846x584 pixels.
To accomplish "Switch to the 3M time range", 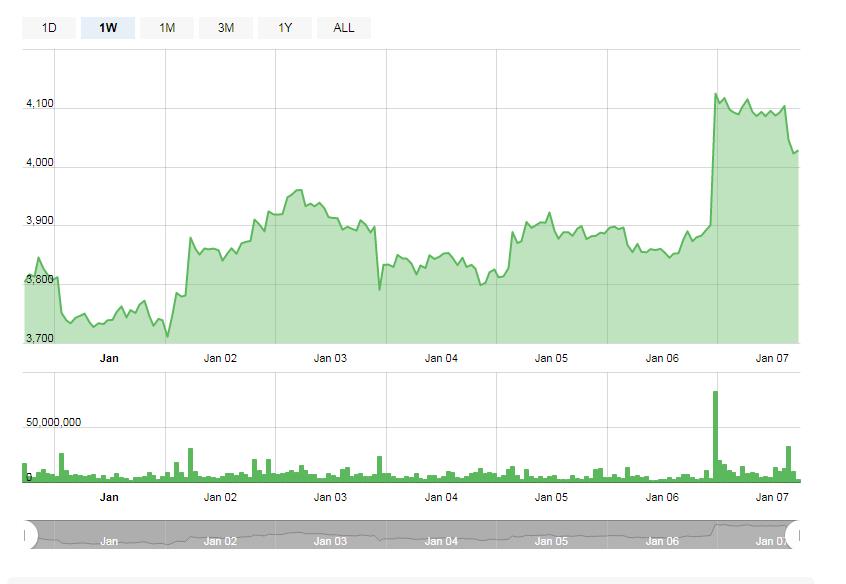I will point(226,28).
